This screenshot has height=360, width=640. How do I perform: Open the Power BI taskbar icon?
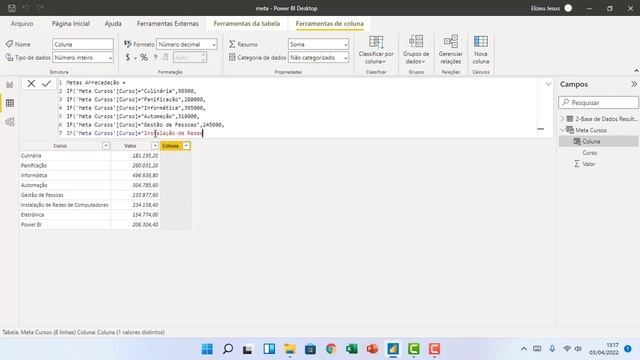tap(393, 349)
